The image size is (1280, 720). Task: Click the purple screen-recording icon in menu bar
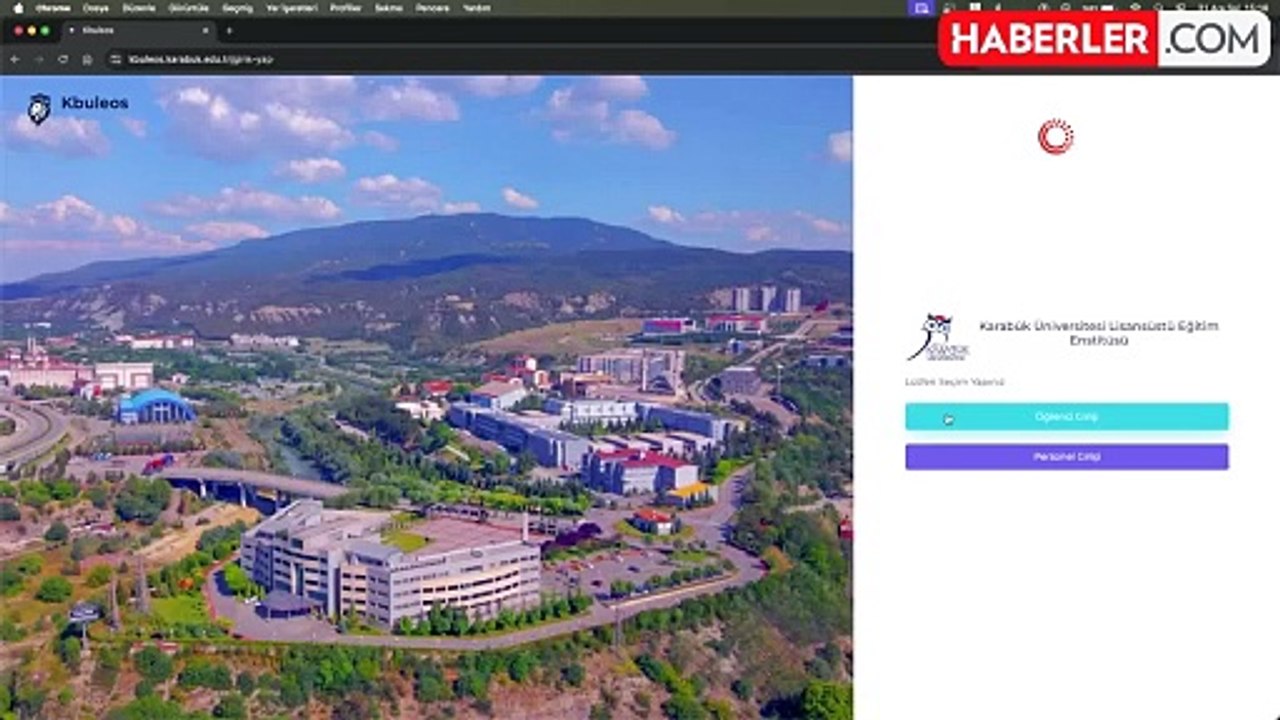pos(921,8)
